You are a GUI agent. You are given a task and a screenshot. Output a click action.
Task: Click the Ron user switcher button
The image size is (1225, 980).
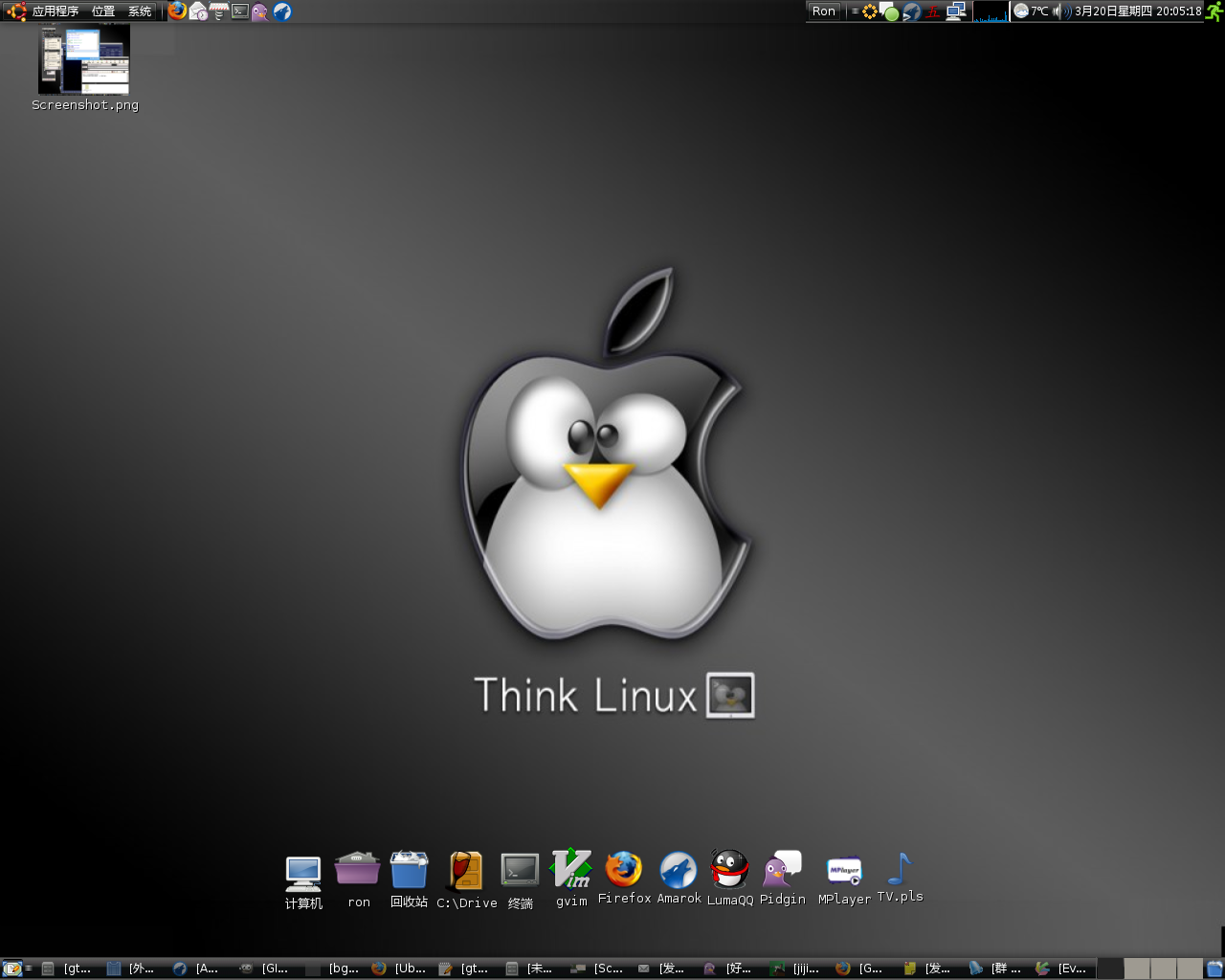[824, 11]
